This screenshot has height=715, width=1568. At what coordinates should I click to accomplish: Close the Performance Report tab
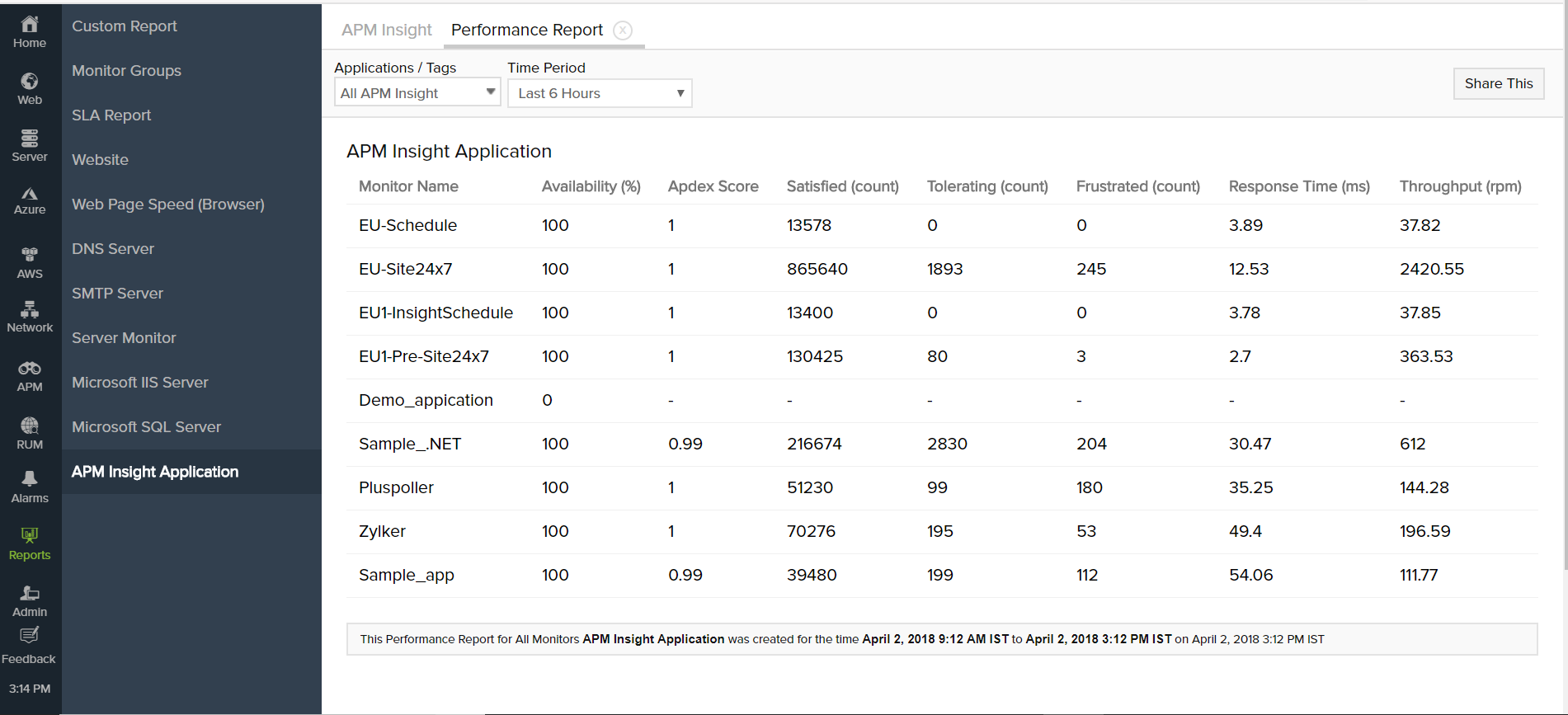point(623,31)
